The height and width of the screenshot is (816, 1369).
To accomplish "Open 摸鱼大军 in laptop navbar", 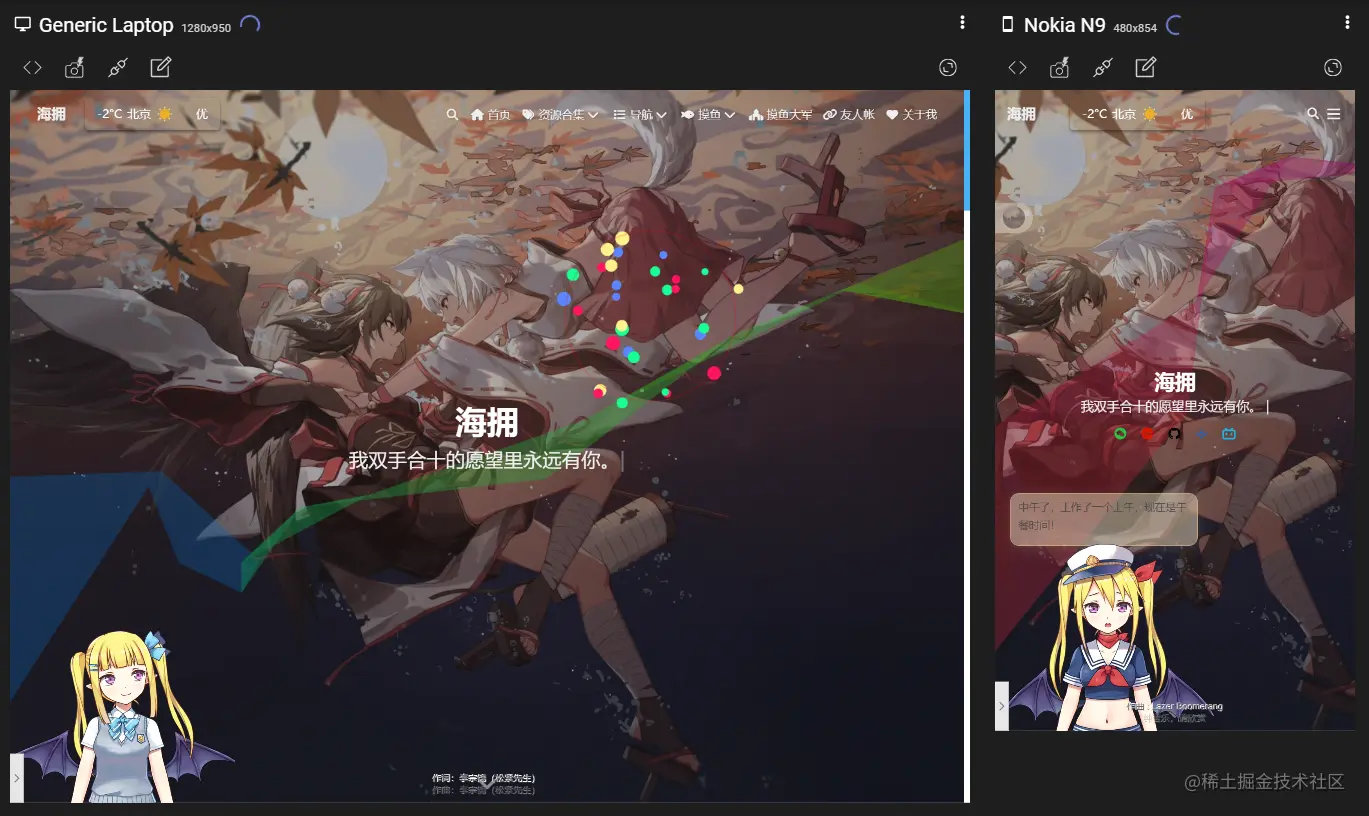I will (x=781, y=115).
